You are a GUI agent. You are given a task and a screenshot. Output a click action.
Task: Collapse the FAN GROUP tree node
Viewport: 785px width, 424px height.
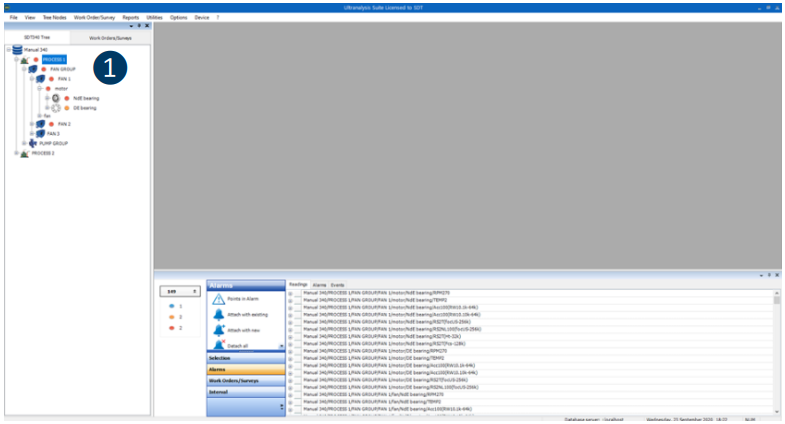pyautogui.click(x=23, y=69)
